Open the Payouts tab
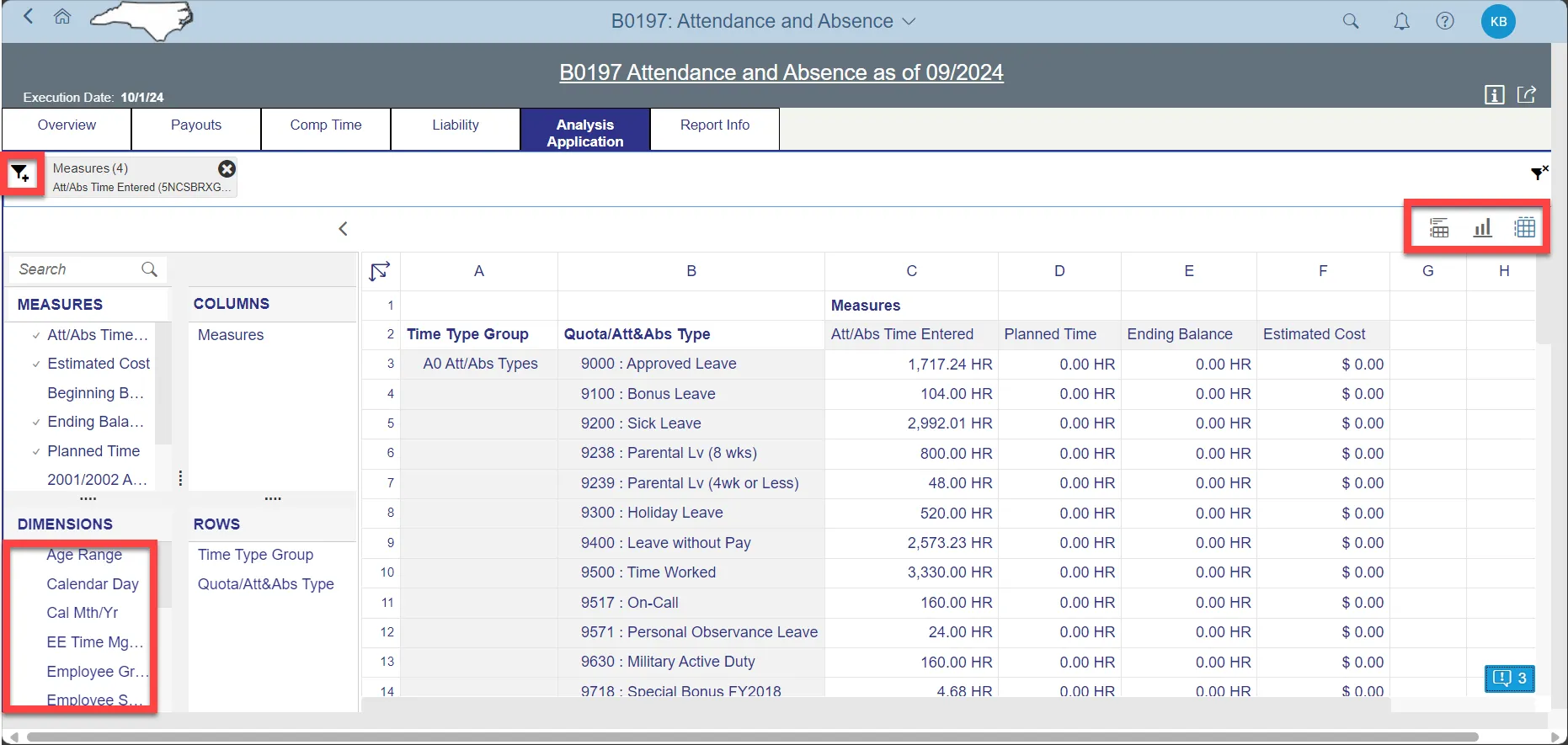Viewport: 1568px width, 745px height. tap(196, 125)
